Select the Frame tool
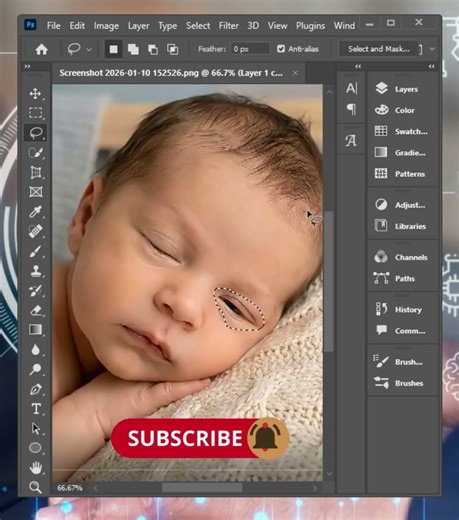The width and height of the screenshot is (459, 520). [35, 192]
